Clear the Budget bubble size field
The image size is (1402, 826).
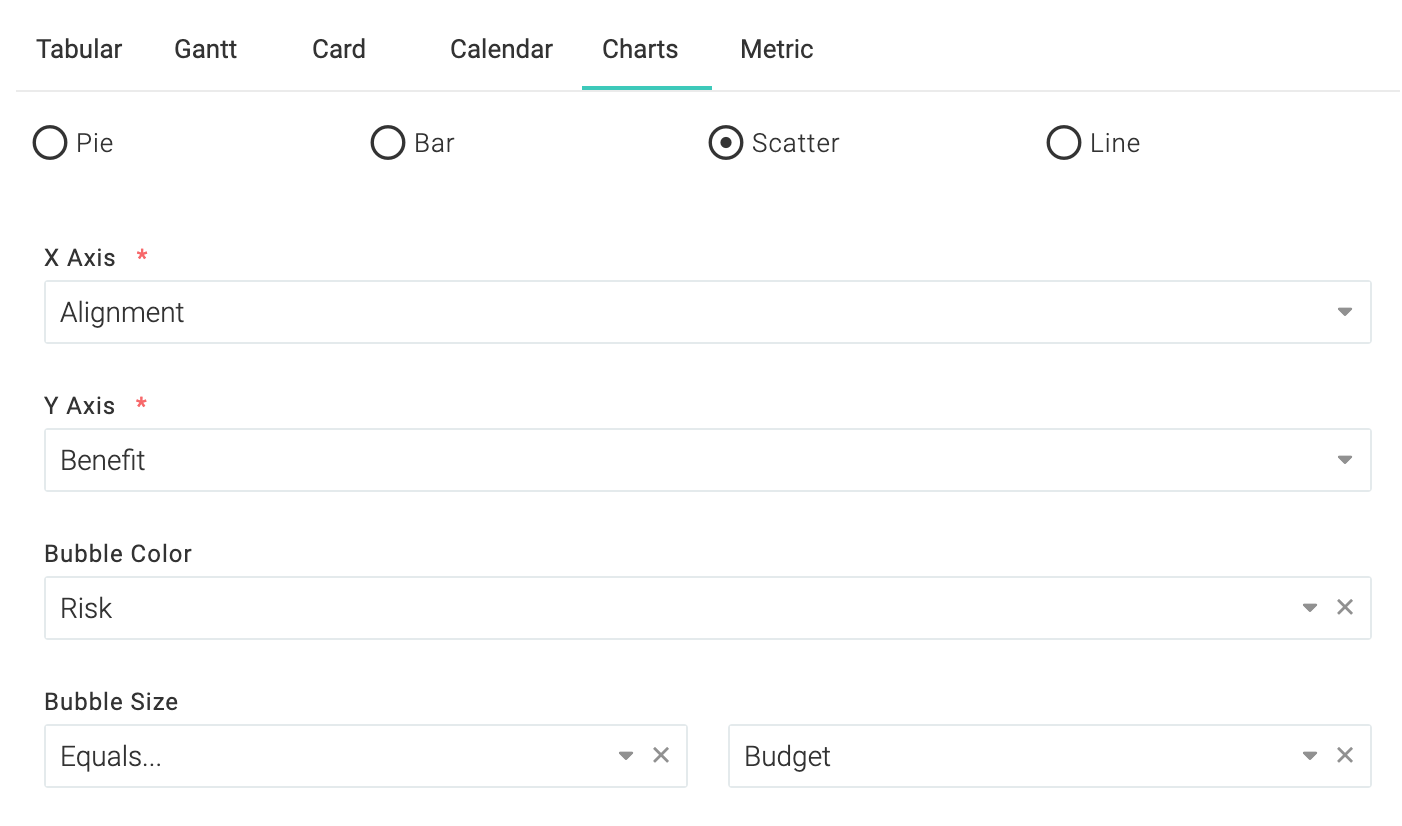pyautogui.click(x=1345, y=755)
